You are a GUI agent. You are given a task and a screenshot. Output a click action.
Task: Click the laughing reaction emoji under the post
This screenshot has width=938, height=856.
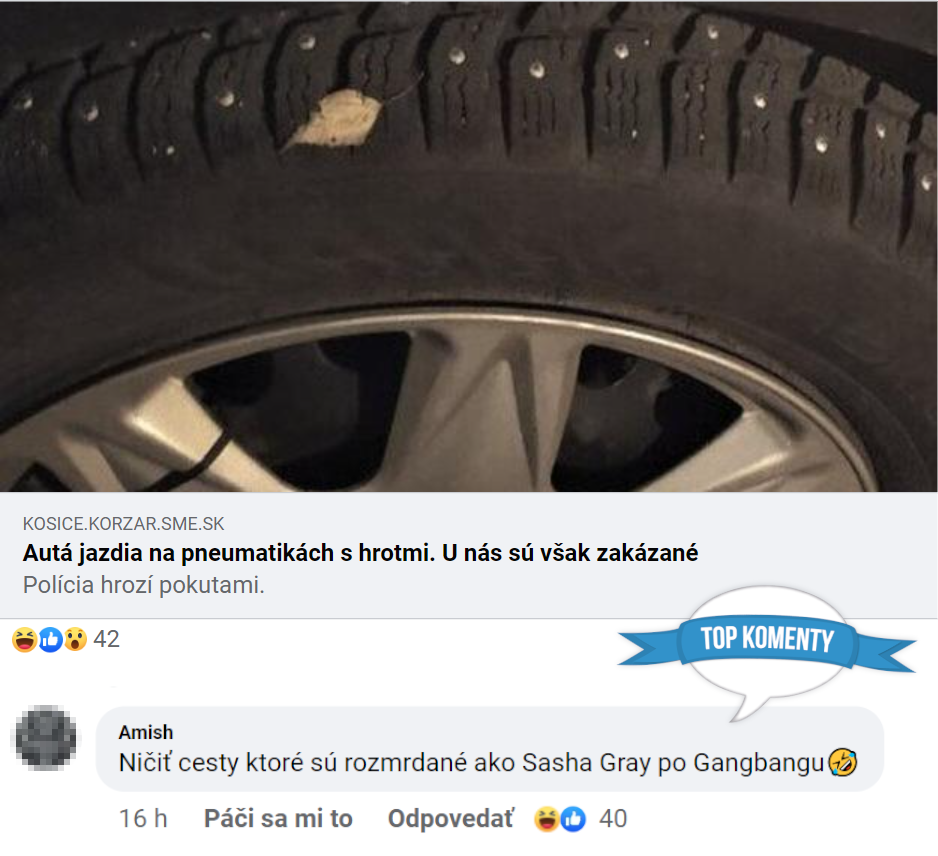click(x=24, y=639)
